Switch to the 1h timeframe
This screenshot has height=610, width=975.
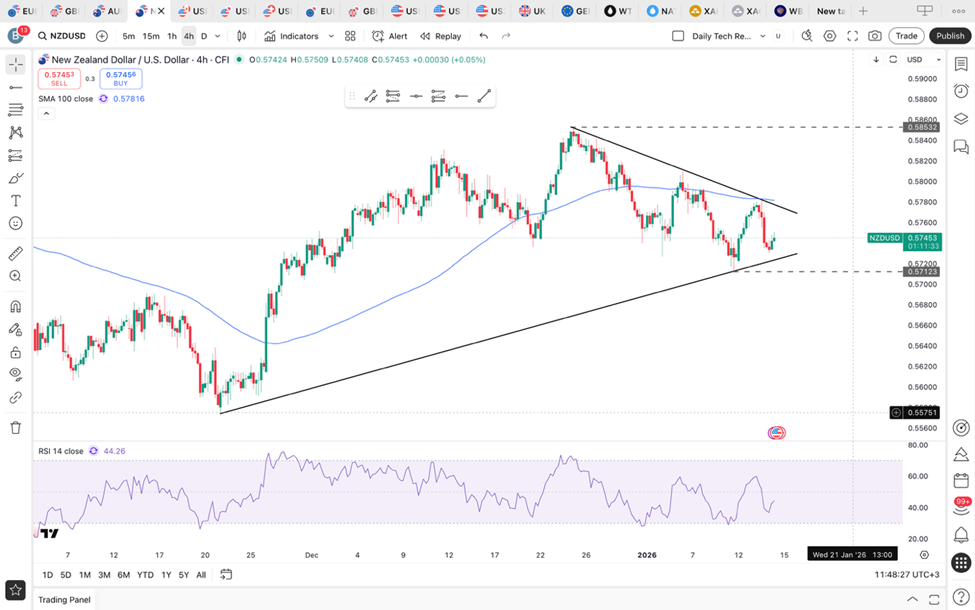pyautogui.click(x=172, y=36)
